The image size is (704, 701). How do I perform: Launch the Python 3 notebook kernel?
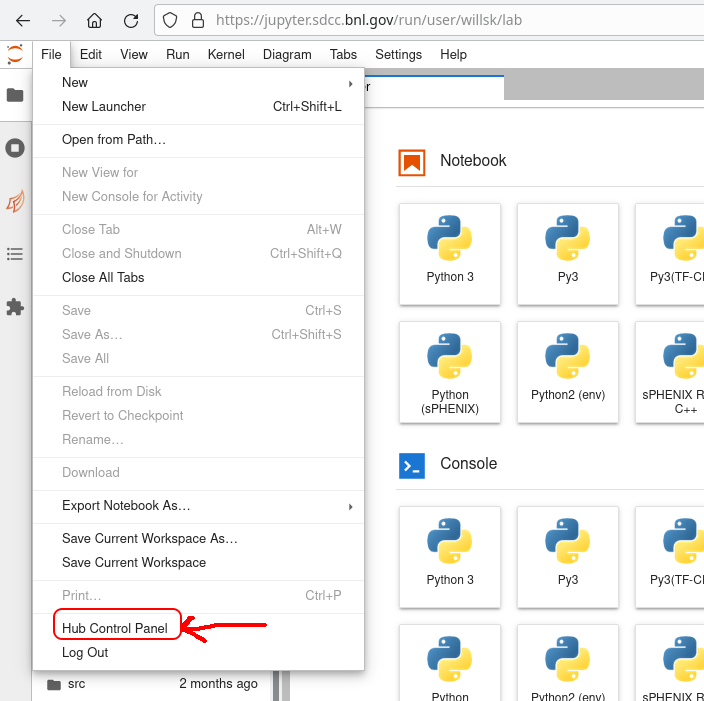(x=450, y=254)
